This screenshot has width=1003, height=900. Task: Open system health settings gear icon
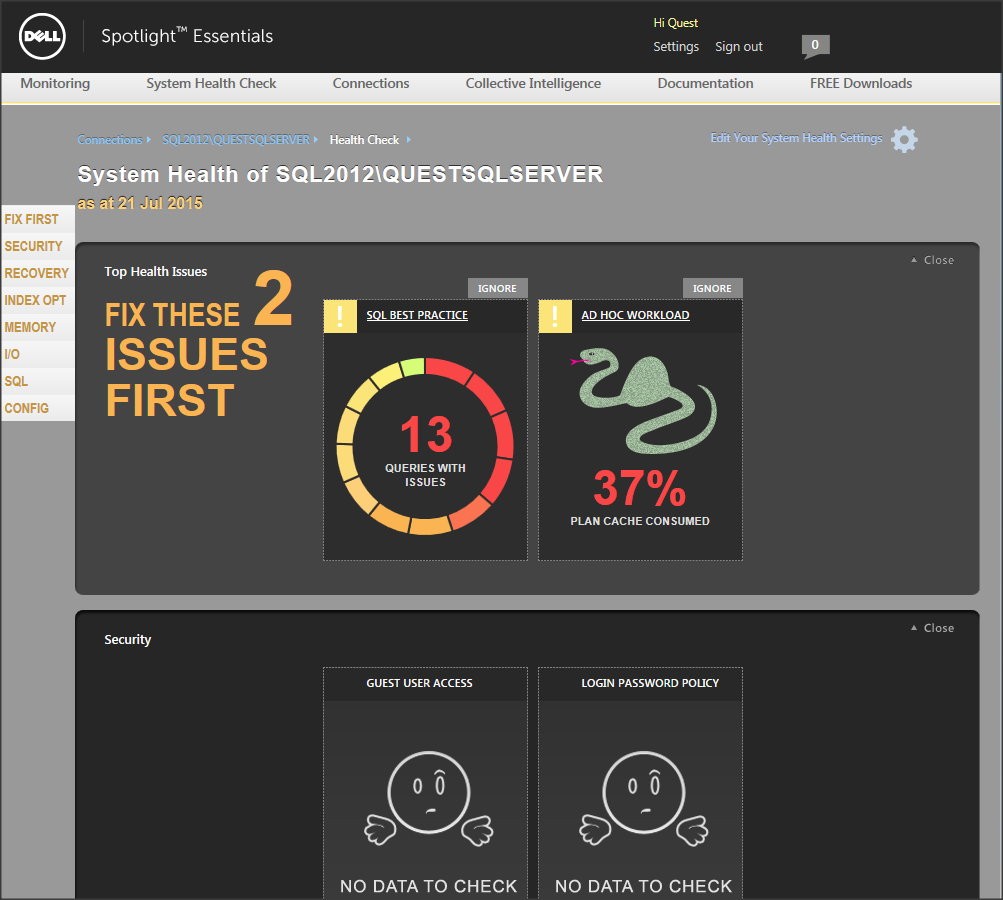(904, 139)
